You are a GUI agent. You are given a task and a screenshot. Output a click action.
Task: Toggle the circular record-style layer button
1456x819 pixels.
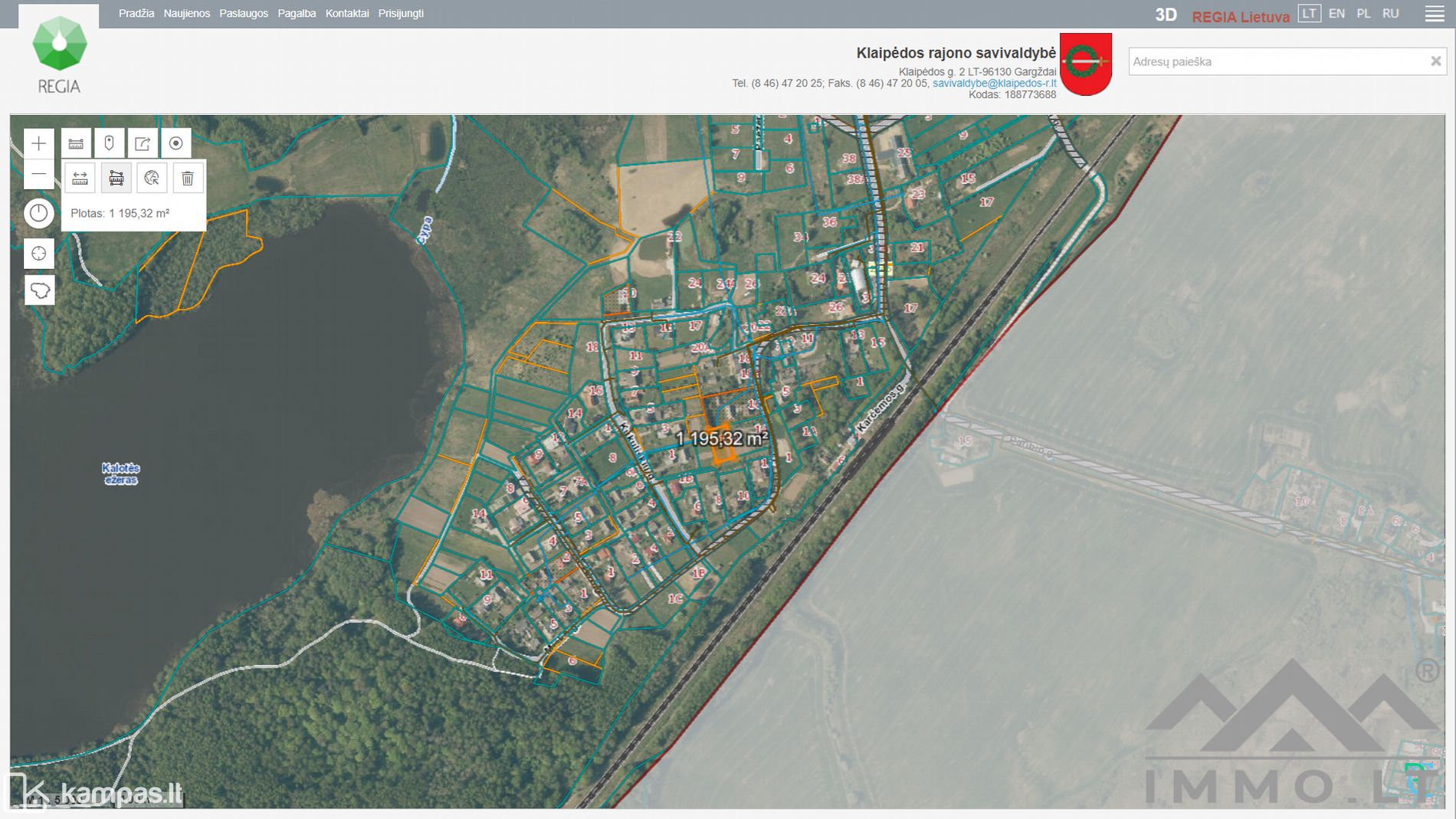point(176,143)
